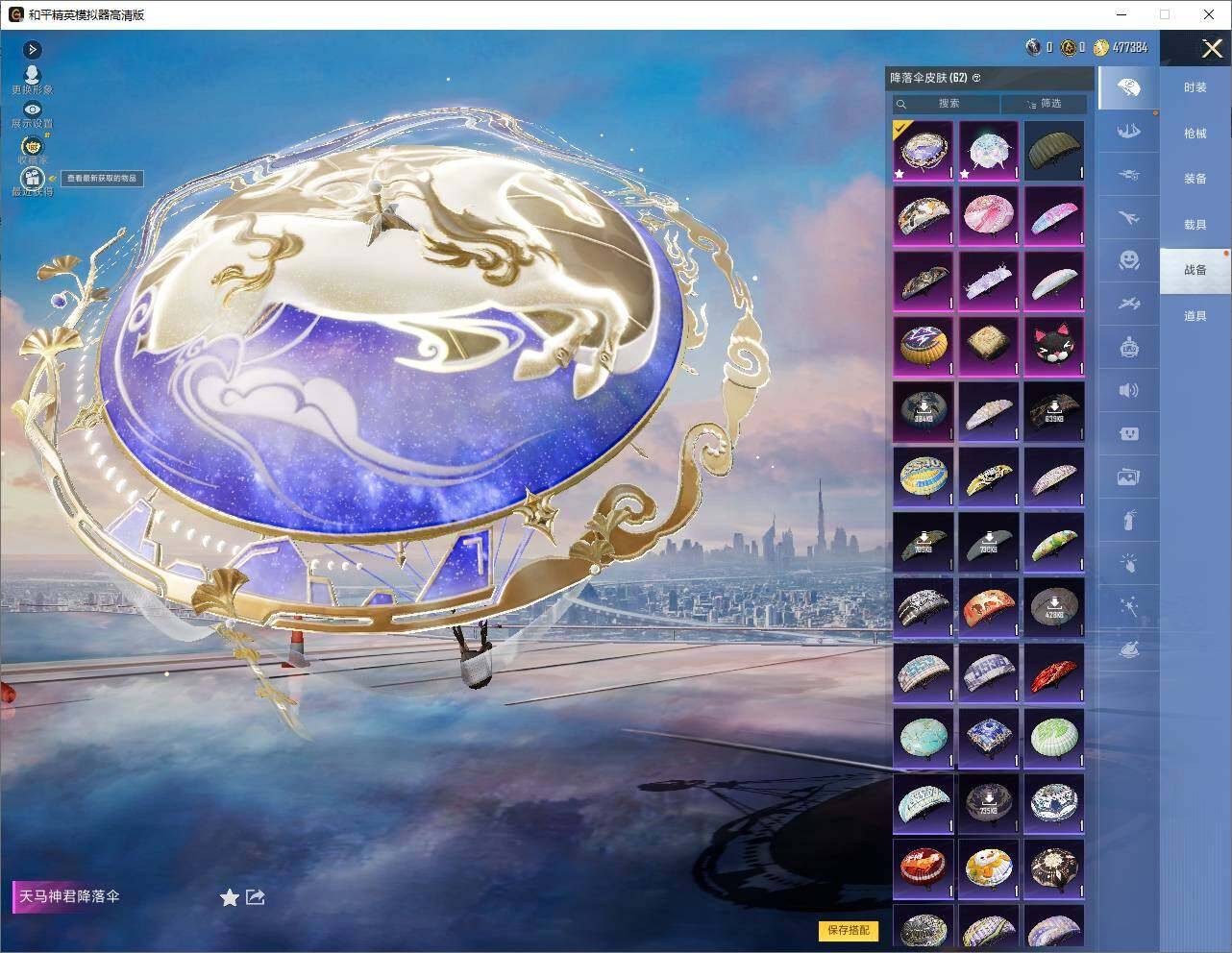The height and width of the screenshot is (953, 1232).
Task: Select the robot companion category icon
Action: (1128, 347)
